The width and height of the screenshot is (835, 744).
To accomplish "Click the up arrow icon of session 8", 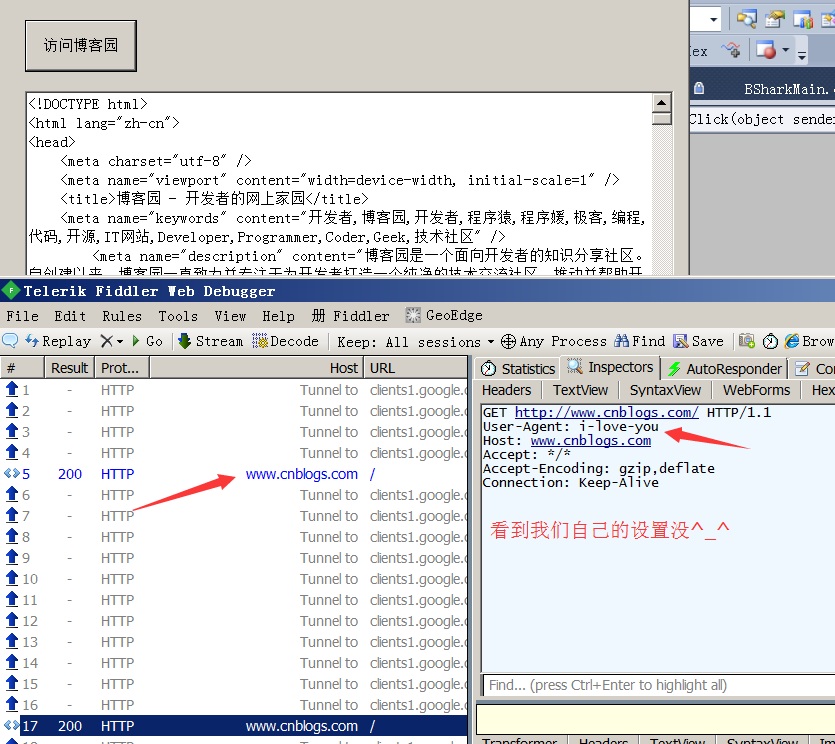I will pyautogui.click(x=12, y=536).
